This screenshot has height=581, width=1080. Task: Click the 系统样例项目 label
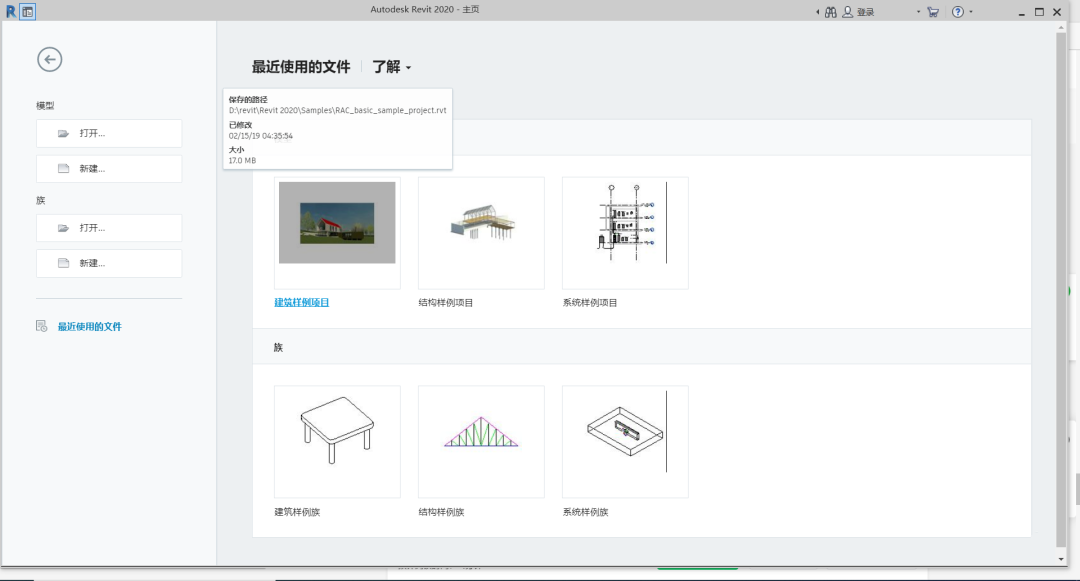click(590, 302)
